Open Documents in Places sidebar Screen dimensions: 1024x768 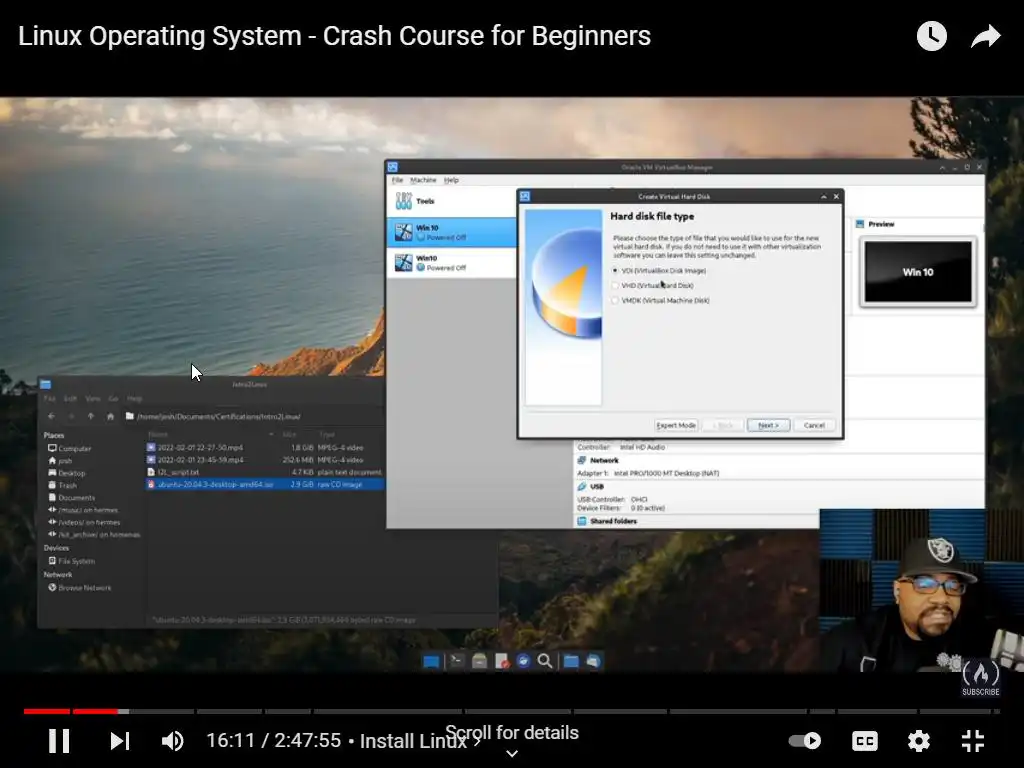(x=71, y=498)
